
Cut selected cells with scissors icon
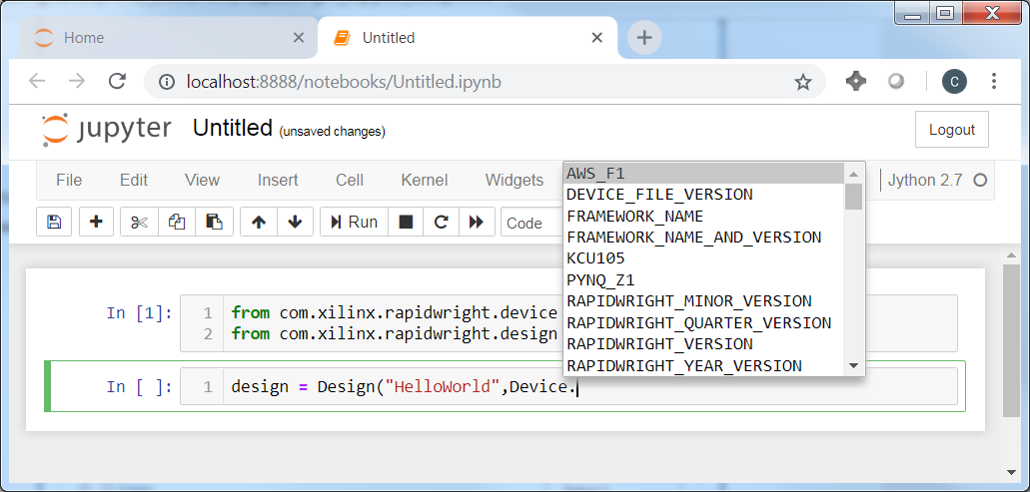click(x=139, y=222)
